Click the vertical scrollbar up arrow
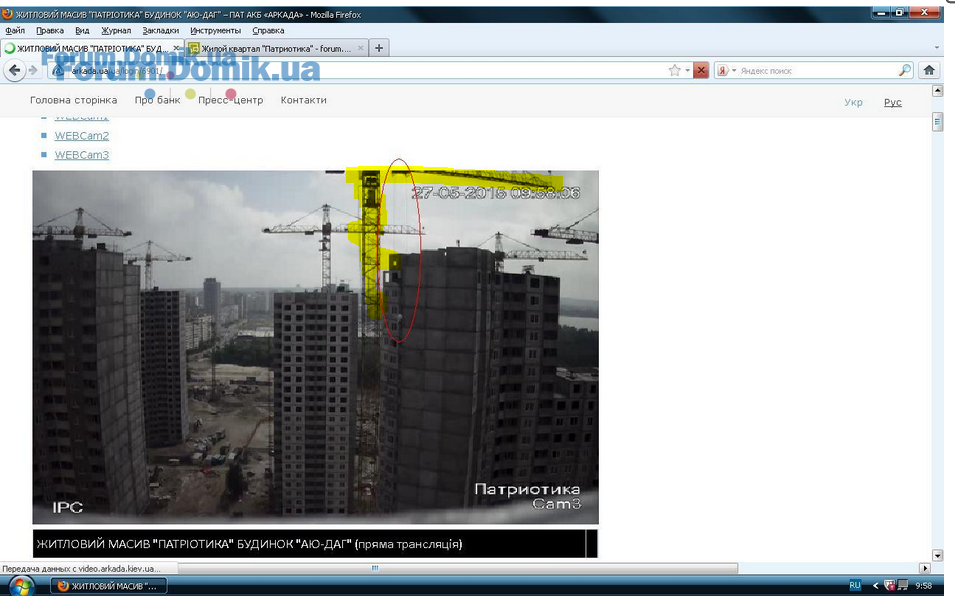Image resolution: width=955 pixels, height=600 pixels. pyautogui.click(x=937, y=91)
